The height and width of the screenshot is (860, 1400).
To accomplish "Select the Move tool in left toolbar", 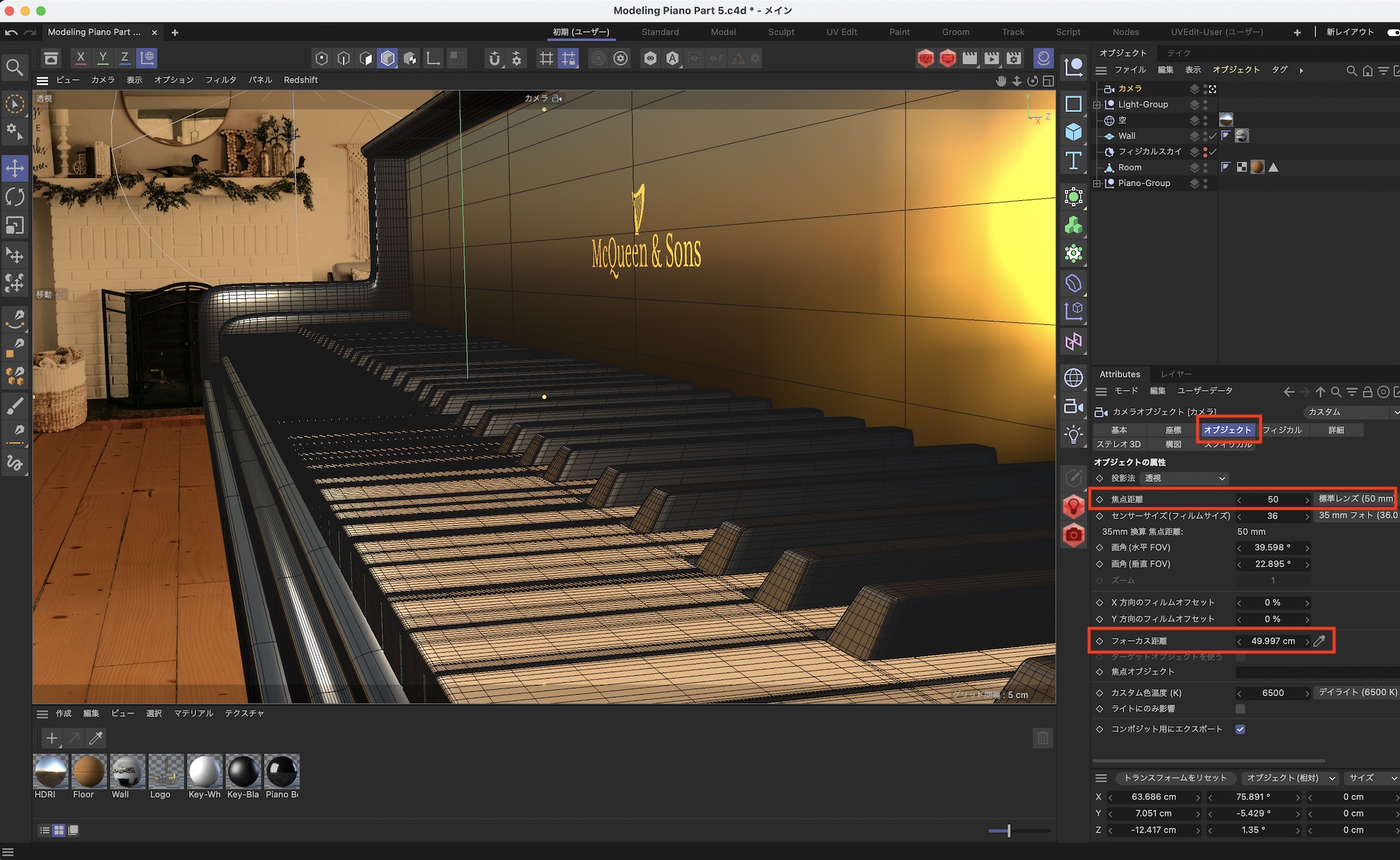I will click(x=15, y=168).
